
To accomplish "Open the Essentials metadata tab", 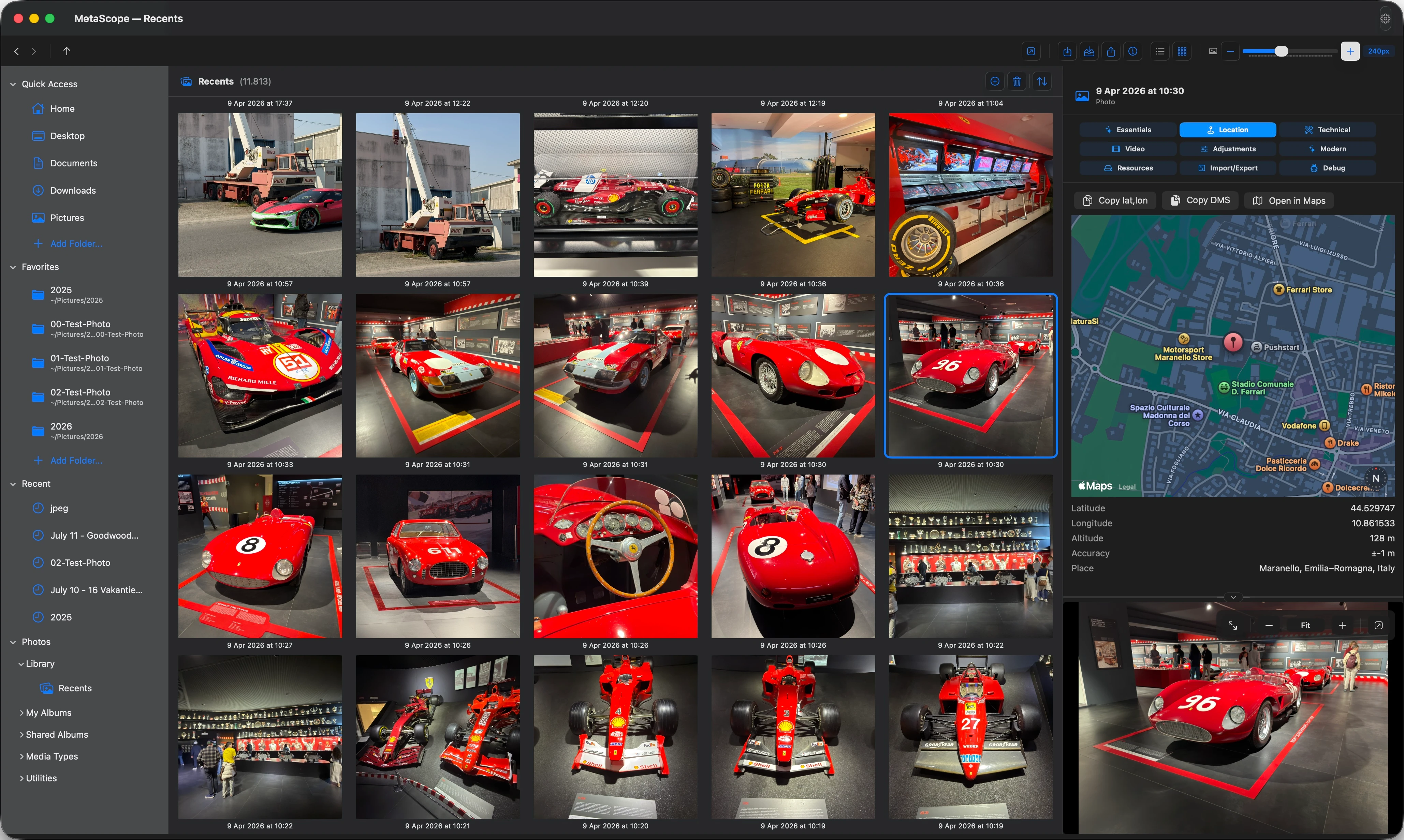I will [x=1128, y=130].
